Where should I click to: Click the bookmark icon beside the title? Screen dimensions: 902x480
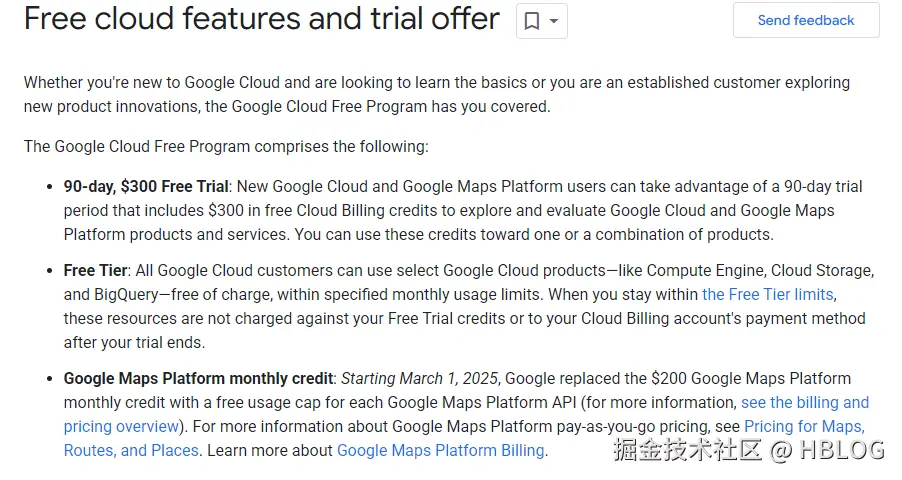(x=532, y=21)
